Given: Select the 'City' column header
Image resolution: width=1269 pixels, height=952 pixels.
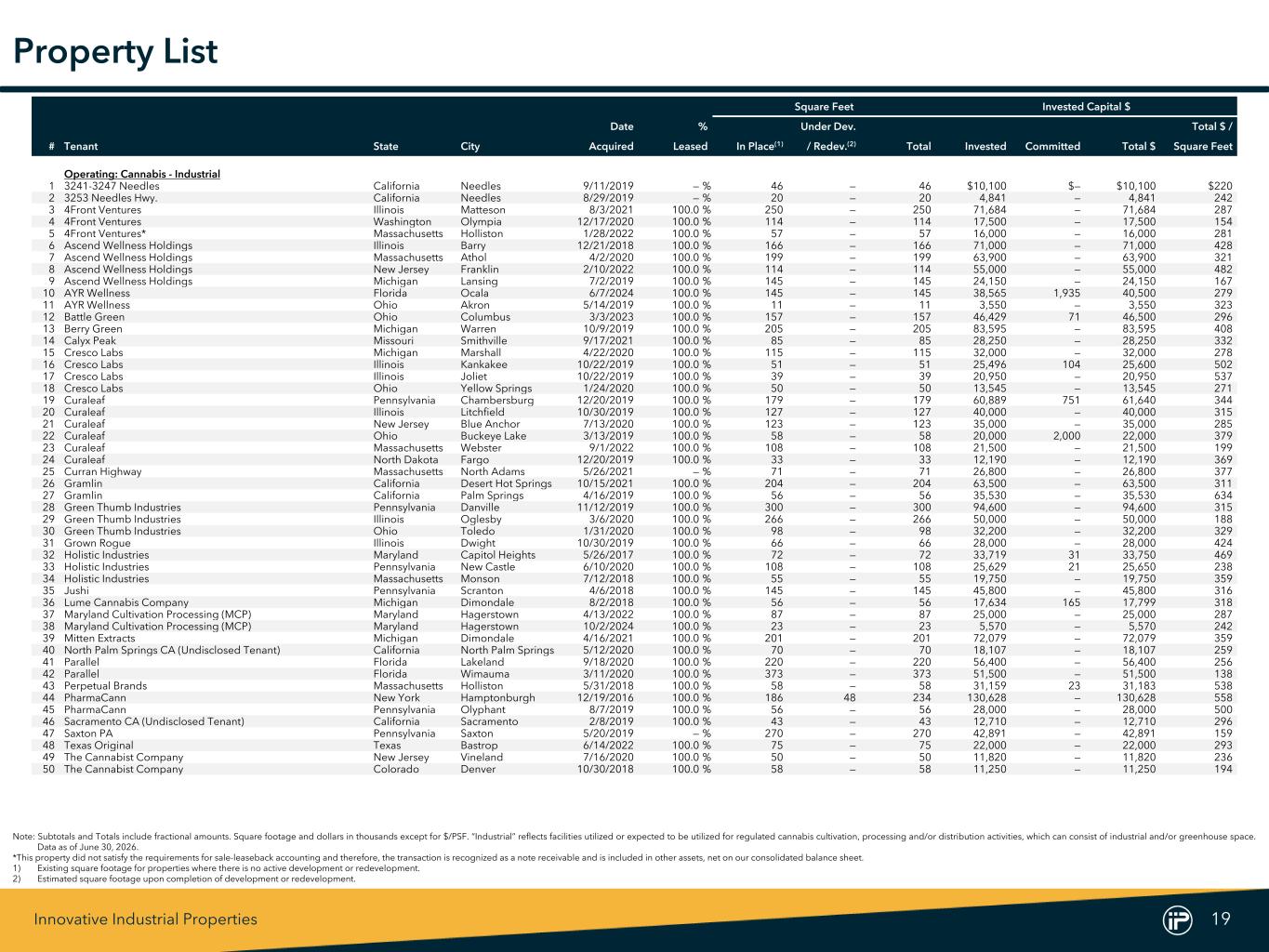Looking at the screenshot, I should 470,146.
